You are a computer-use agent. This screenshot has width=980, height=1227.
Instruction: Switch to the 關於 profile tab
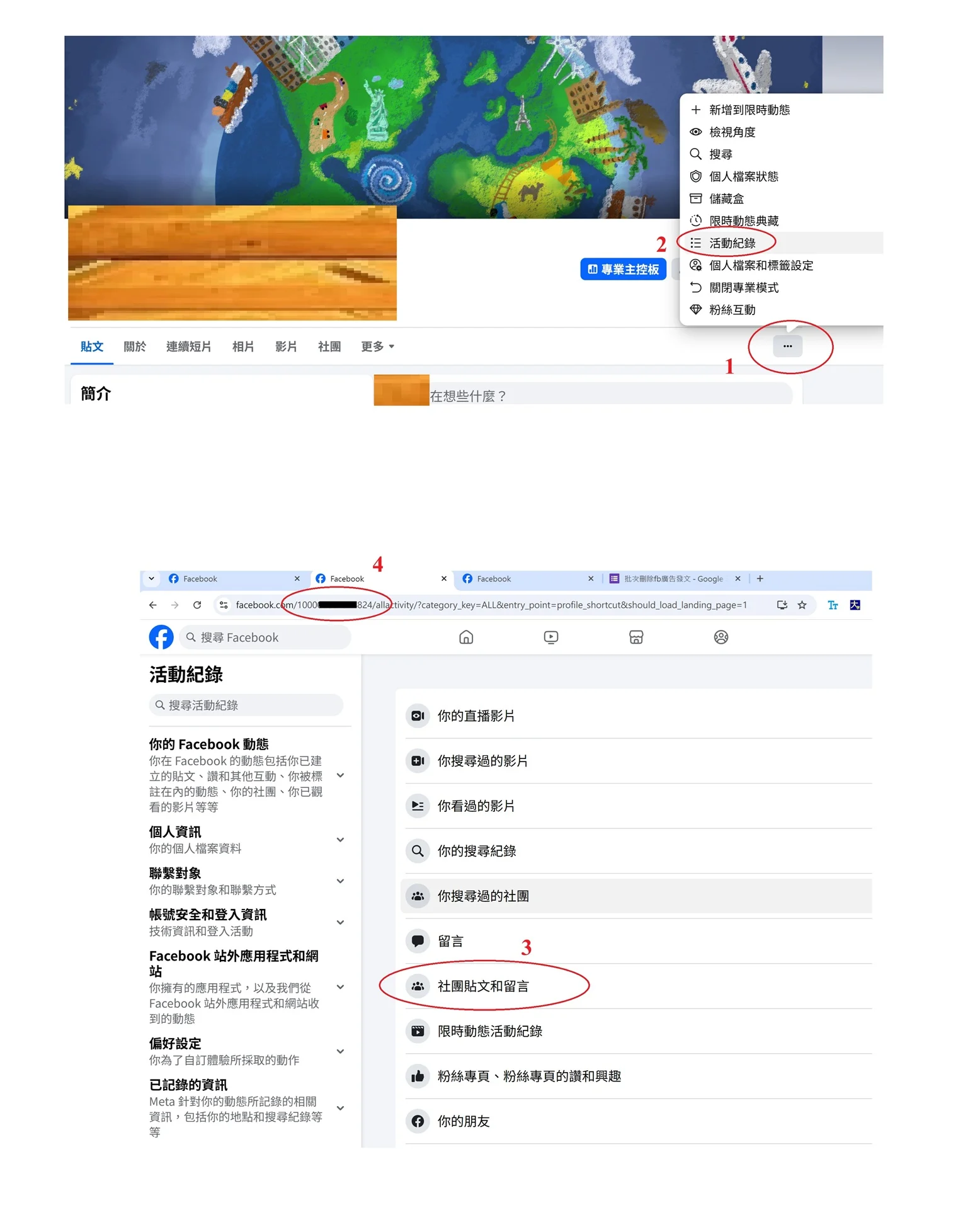coord(135,346)
